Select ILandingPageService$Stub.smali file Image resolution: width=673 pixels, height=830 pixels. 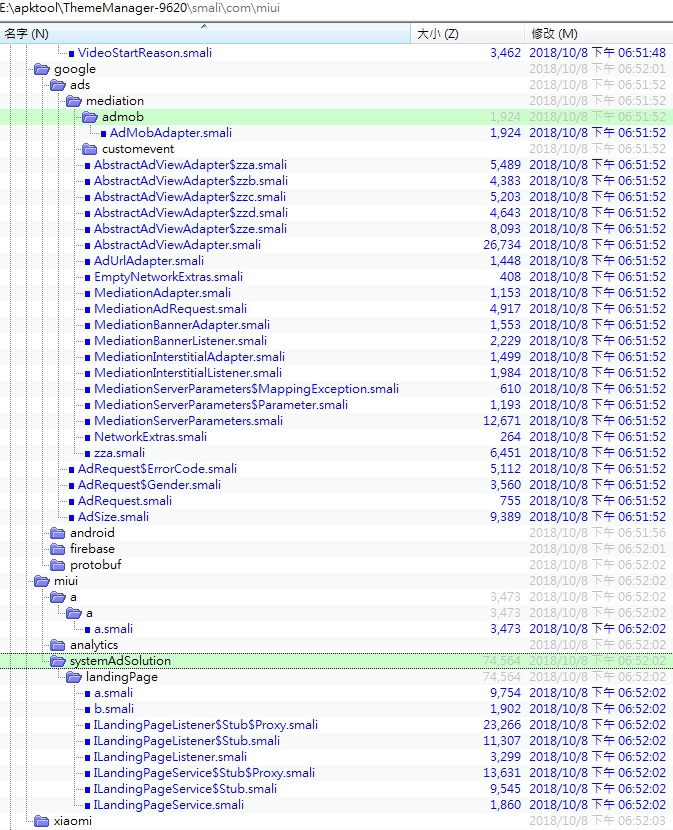(185, 789)
